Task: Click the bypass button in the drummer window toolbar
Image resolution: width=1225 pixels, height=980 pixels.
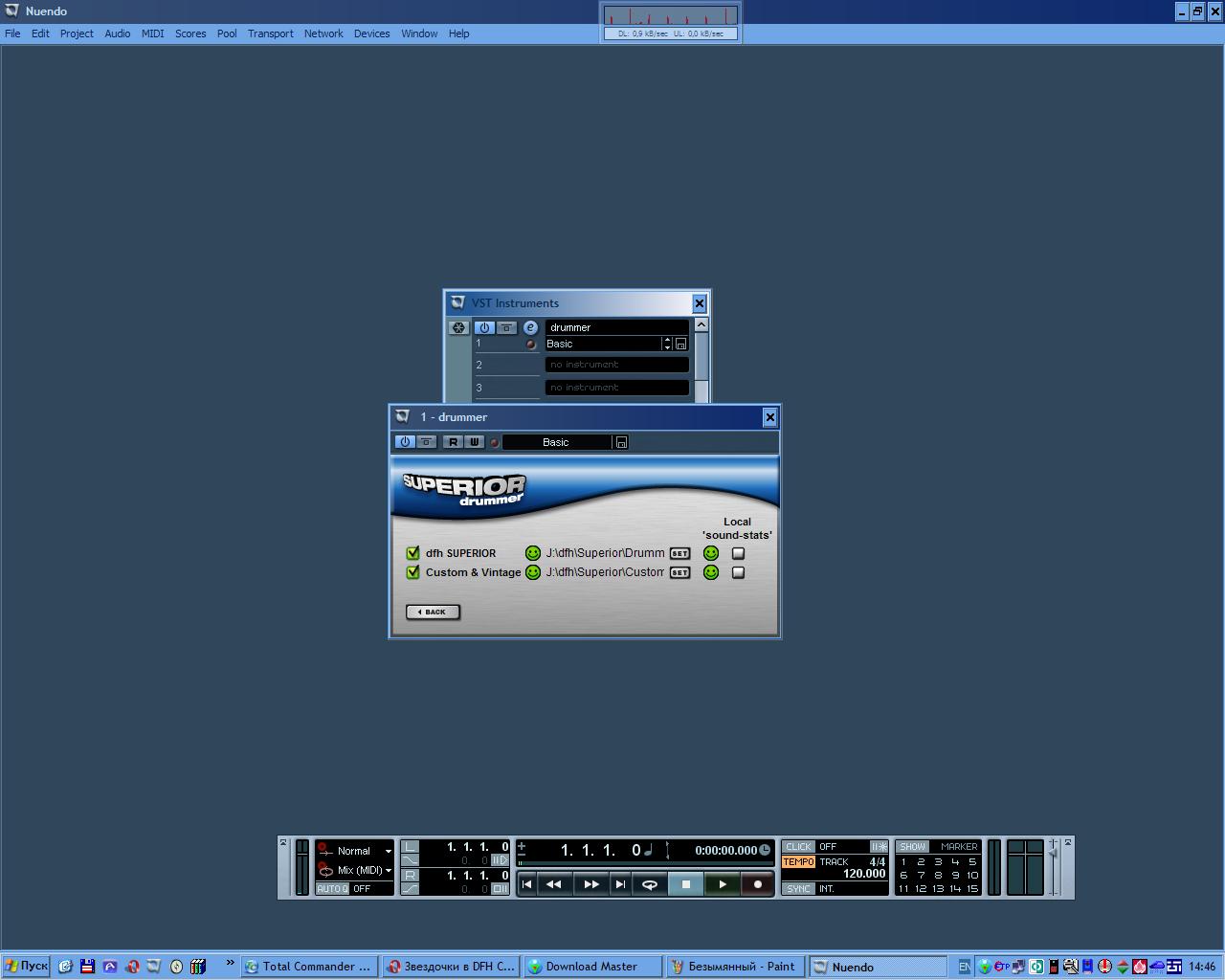Action: click(x=427, y=442)
